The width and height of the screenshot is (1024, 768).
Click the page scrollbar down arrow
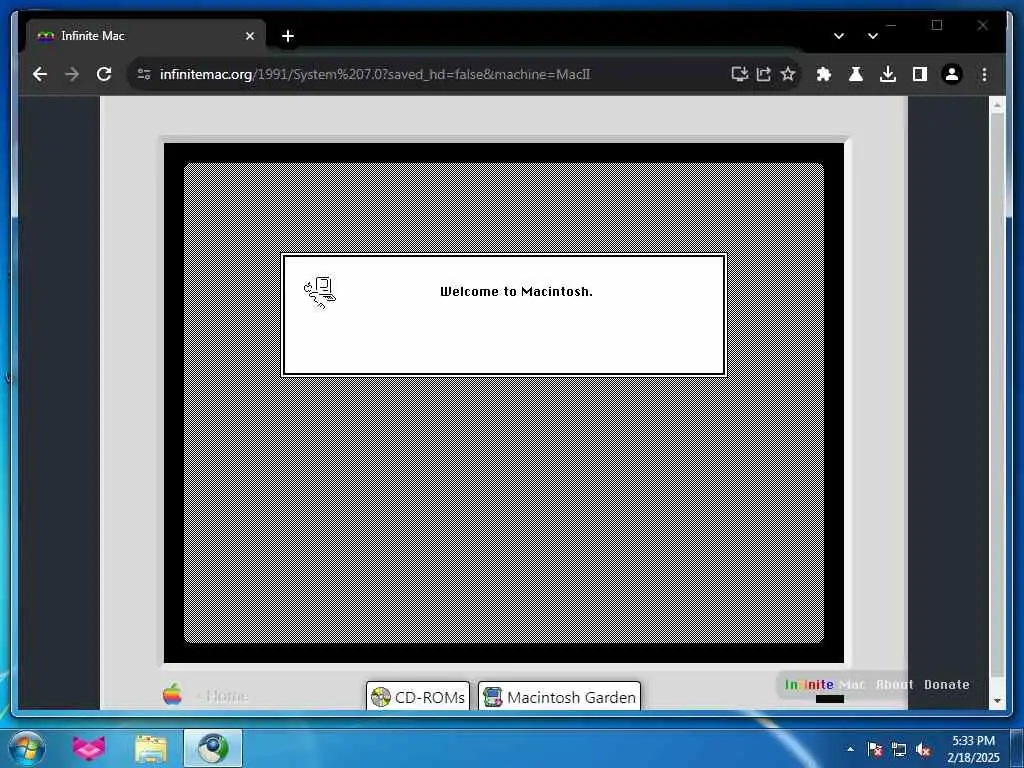click(997, 700)
